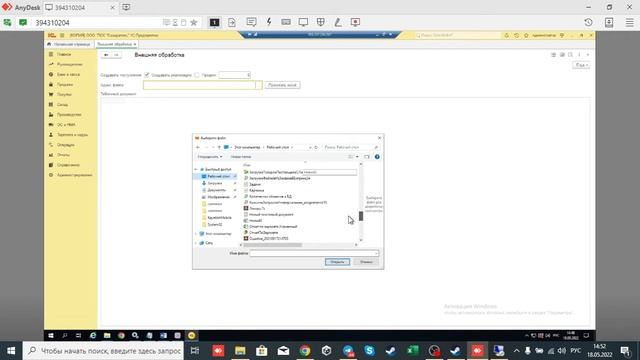Click Имя файла combo box in dialog
The width and height of the screenshot is (640, 360).
pos(314,253)
